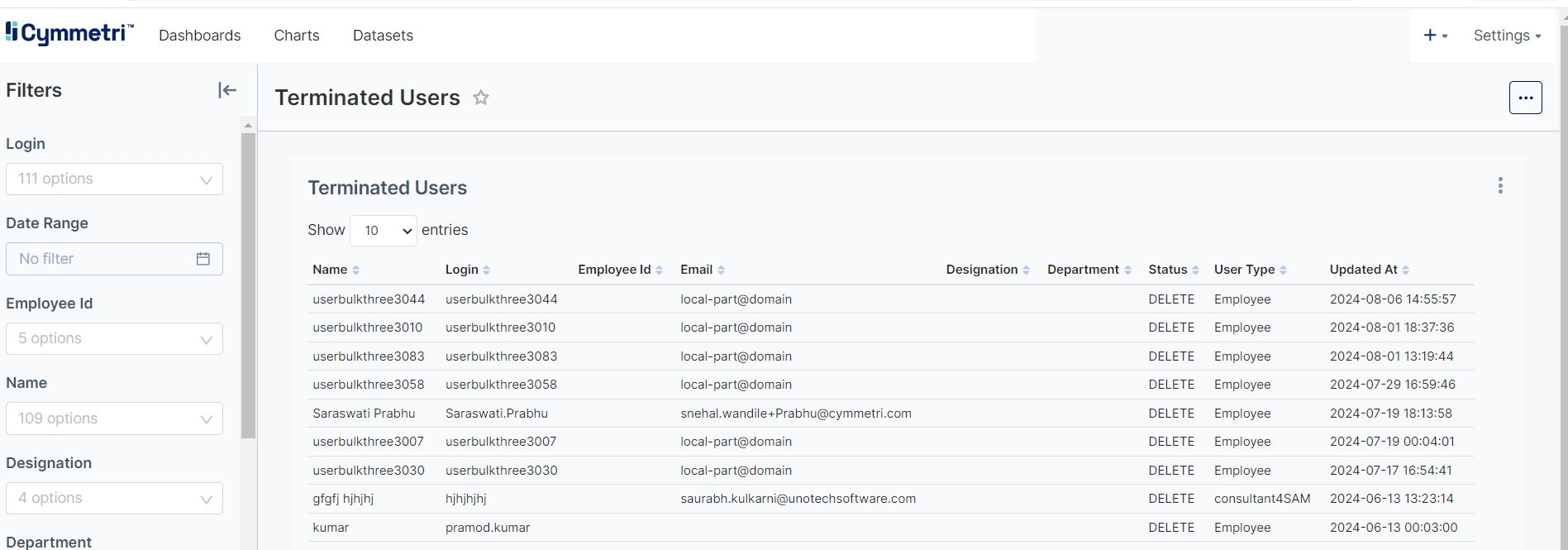Collapse the Filters sidebar panel
The width and height of the screenshot is (1568, 550).
[x=227, y=90]
